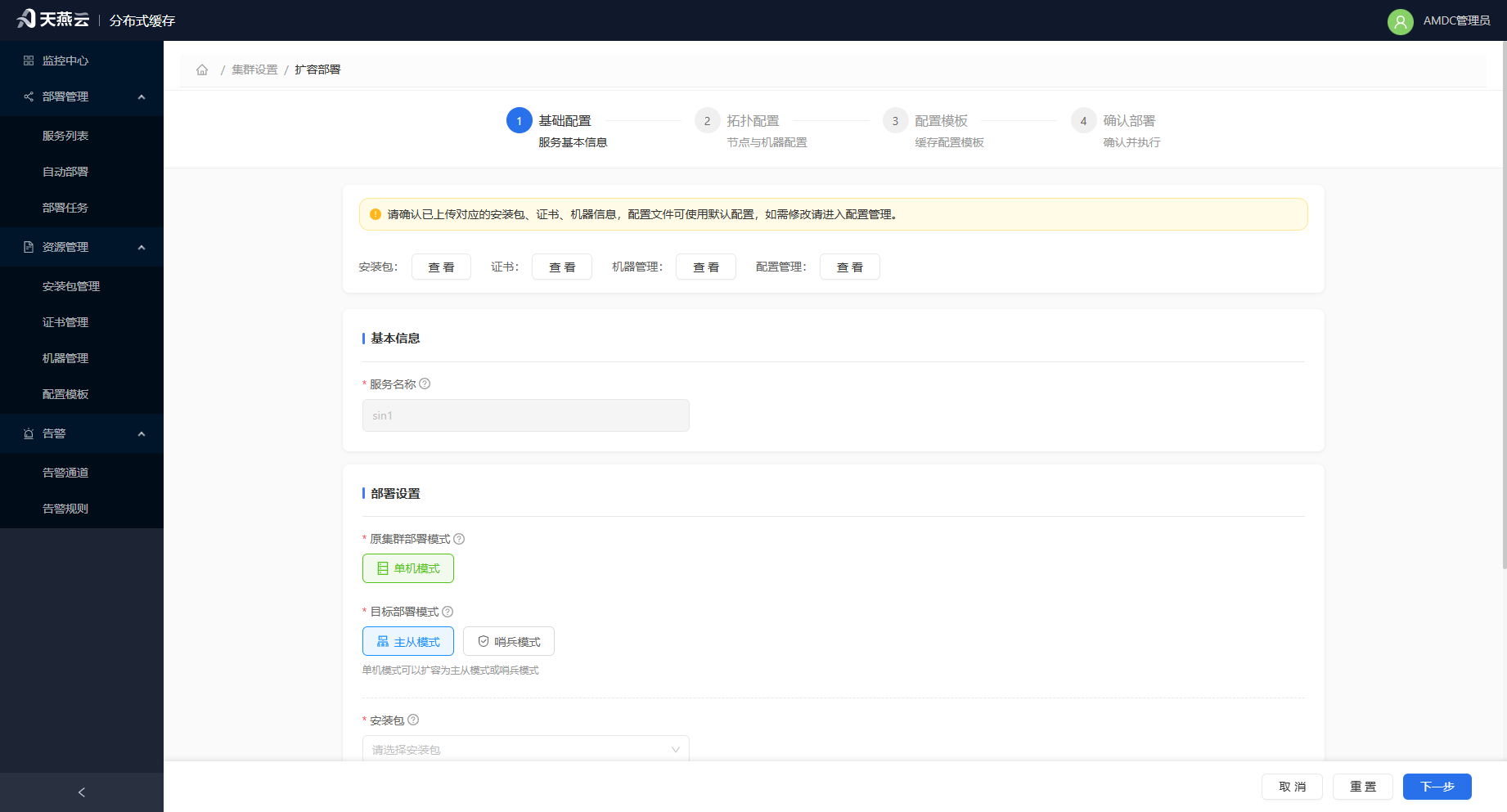Click the 资源管理 document icon

click(x=29, y=247)
